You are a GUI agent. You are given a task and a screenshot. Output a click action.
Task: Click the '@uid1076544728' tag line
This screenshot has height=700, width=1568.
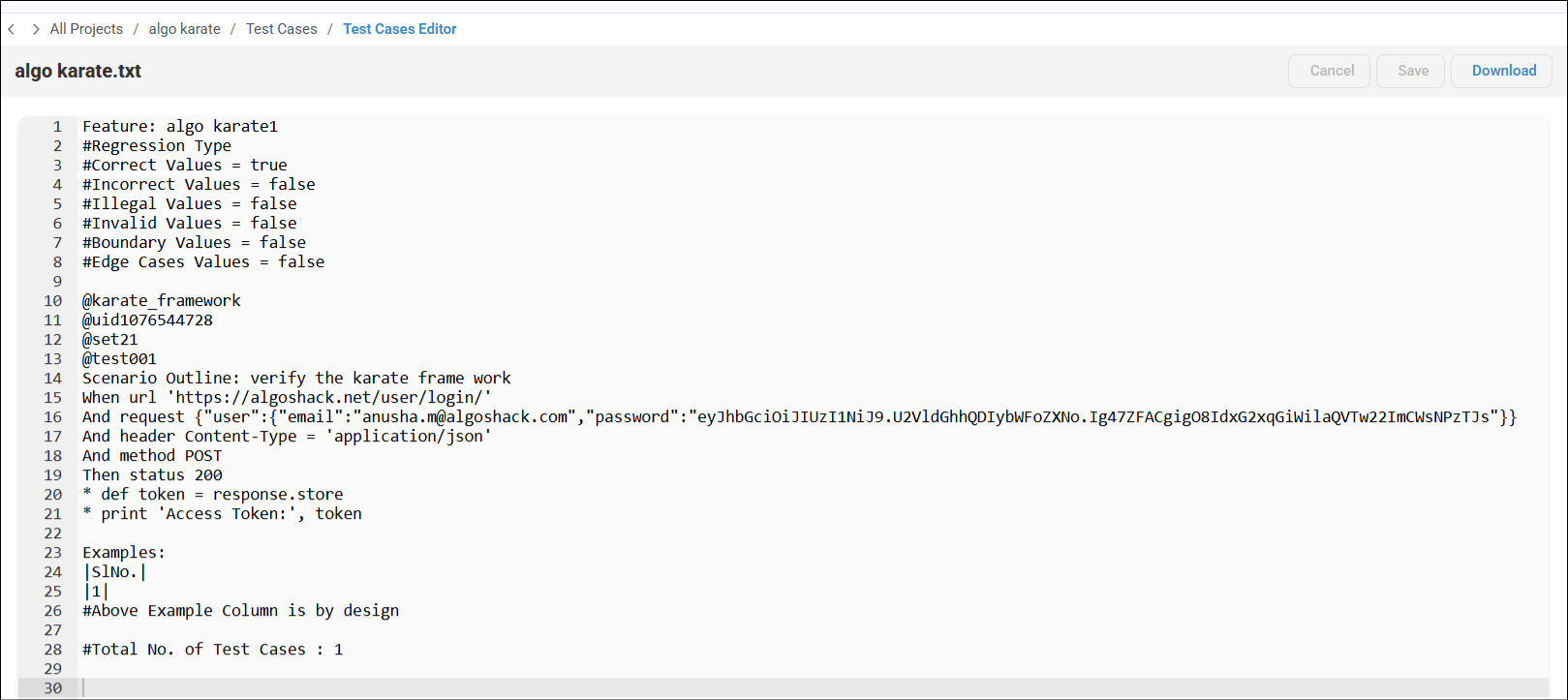[x=147, y=320]
